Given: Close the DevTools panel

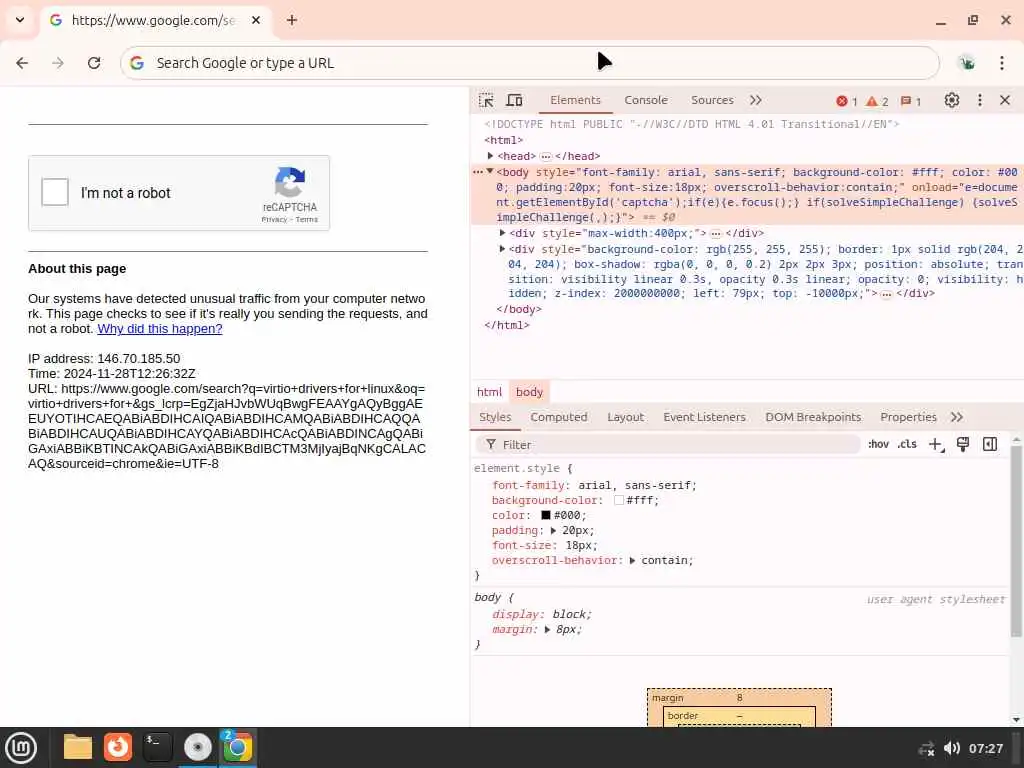Looking at the screenshot, I should (1005, 100).
